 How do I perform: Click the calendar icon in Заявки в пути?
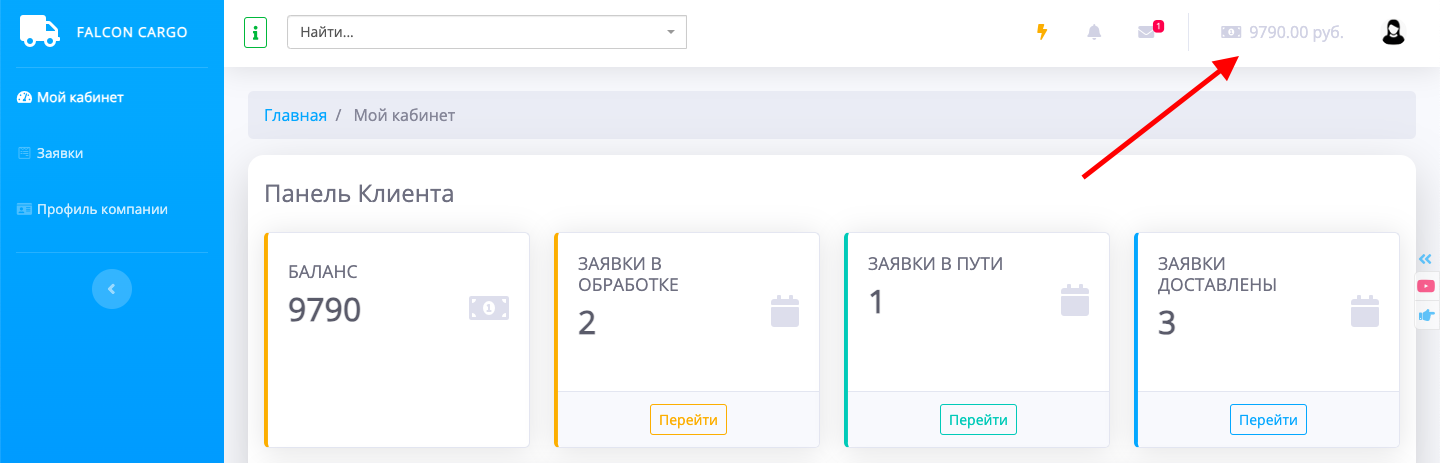pos(1075,300)
